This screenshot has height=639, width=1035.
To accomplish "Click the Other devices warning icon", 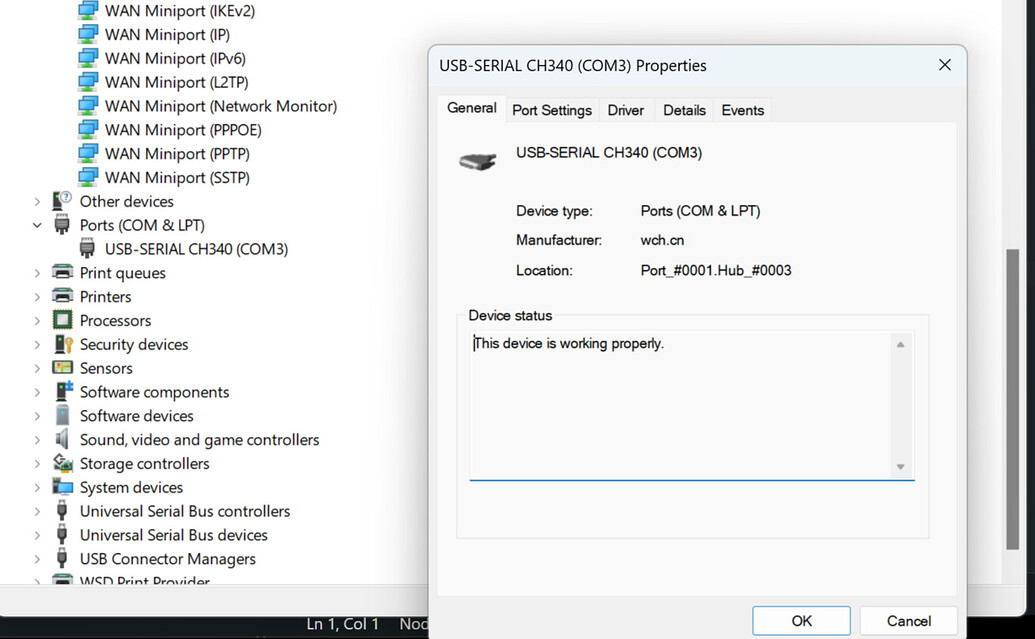I will [59, 201].
